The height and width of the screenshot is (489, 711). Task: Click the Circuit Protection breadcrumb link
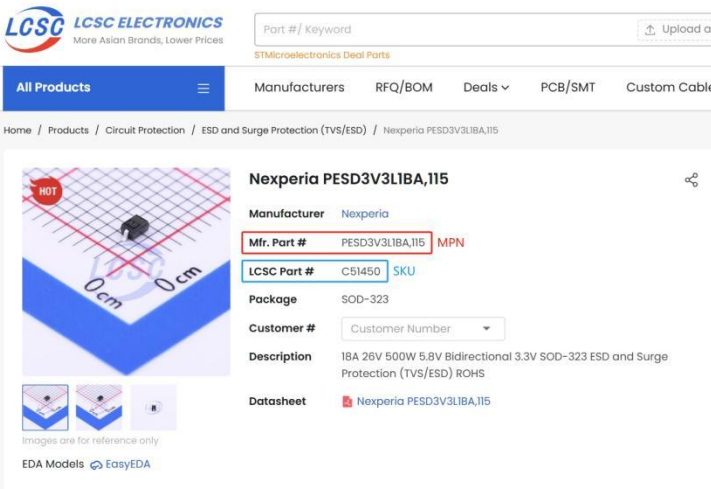coord(145,131)
